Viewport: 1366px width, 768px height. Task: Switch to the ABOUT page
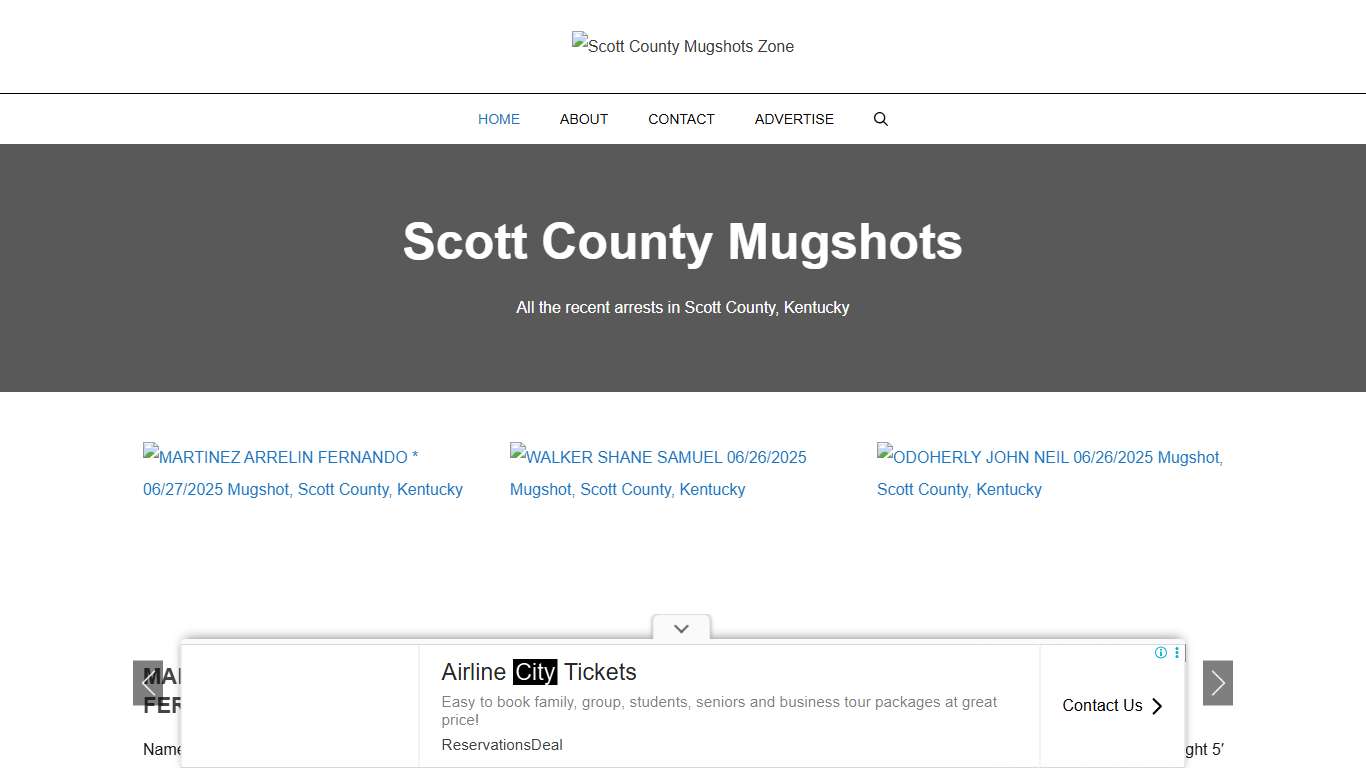tap(583, 119)
